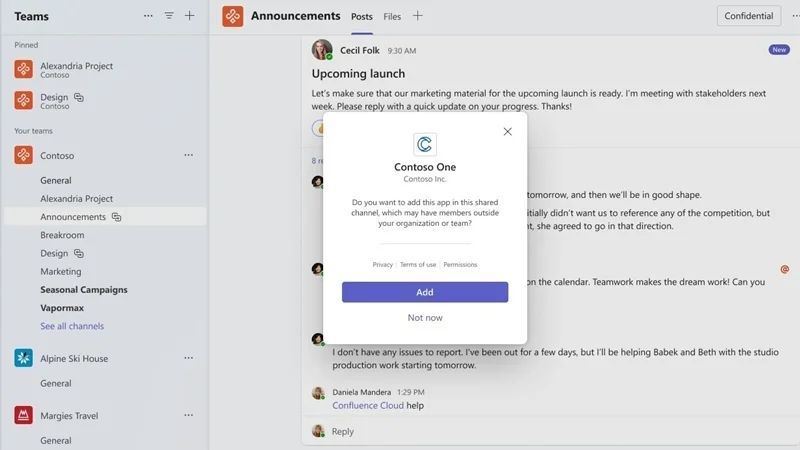Click Add to install the app
This screenshot has width=800, height=450.
(425, 292)
